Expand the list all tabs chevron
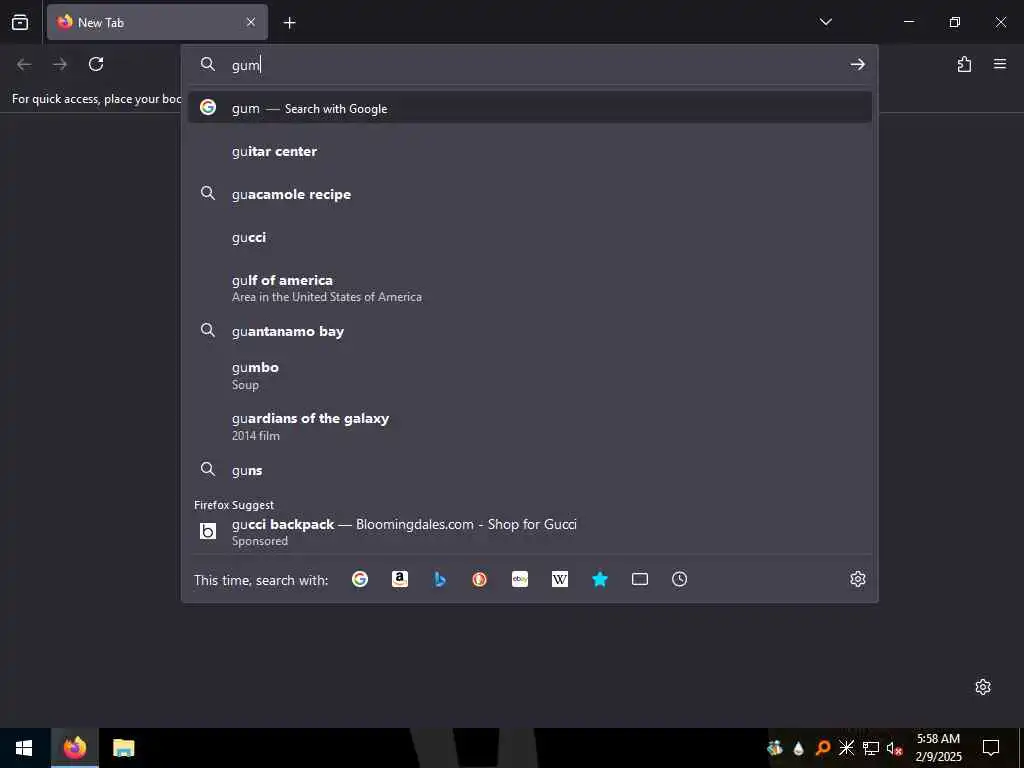1024x768 pixels. pyautogui.click(x=825, y=22)
